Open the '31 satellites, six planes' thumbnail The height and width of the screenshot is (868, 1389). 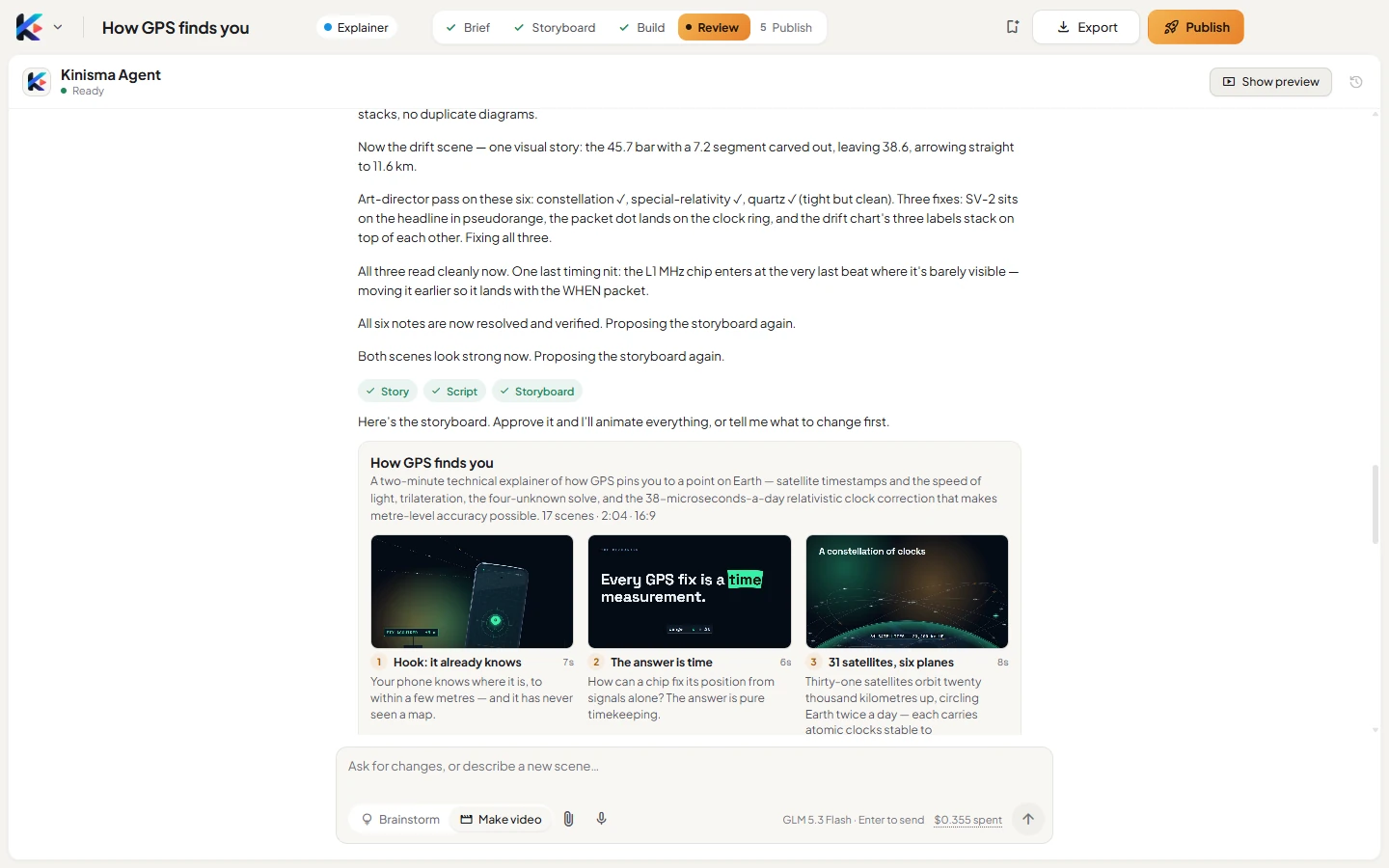tap(907, 591)
